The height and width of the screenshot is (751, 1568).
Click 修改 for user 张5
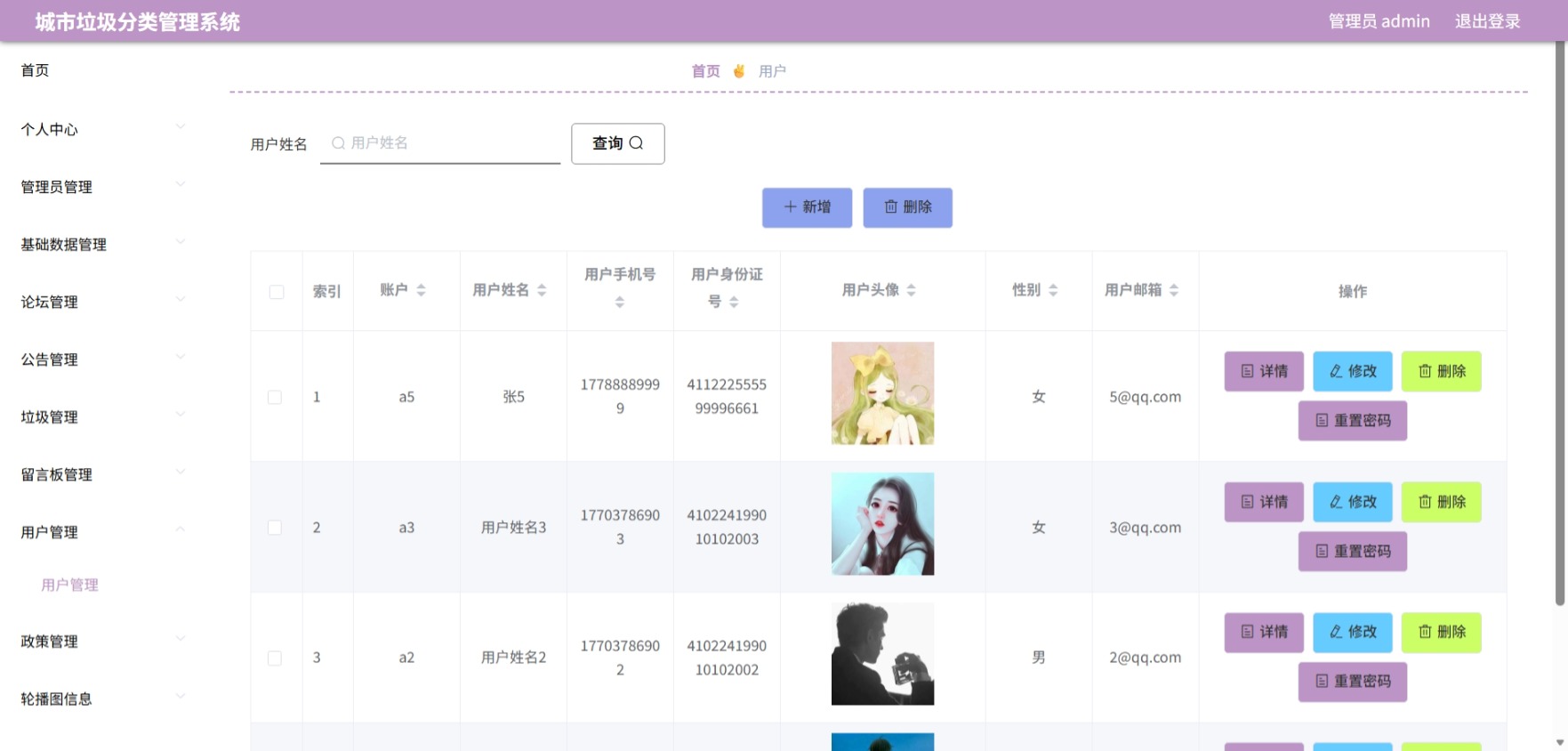tap(1353, 371)
